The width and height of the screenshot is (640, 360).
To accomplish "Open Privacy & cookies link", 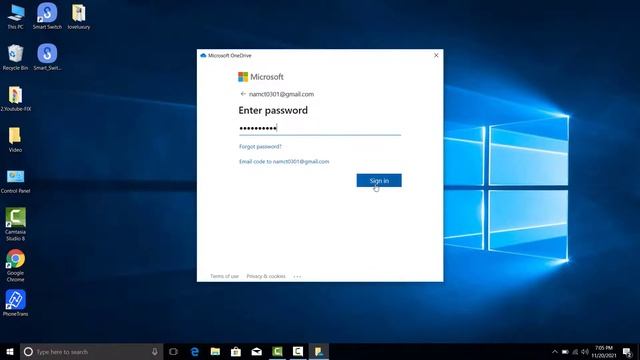I will [266, 276].
